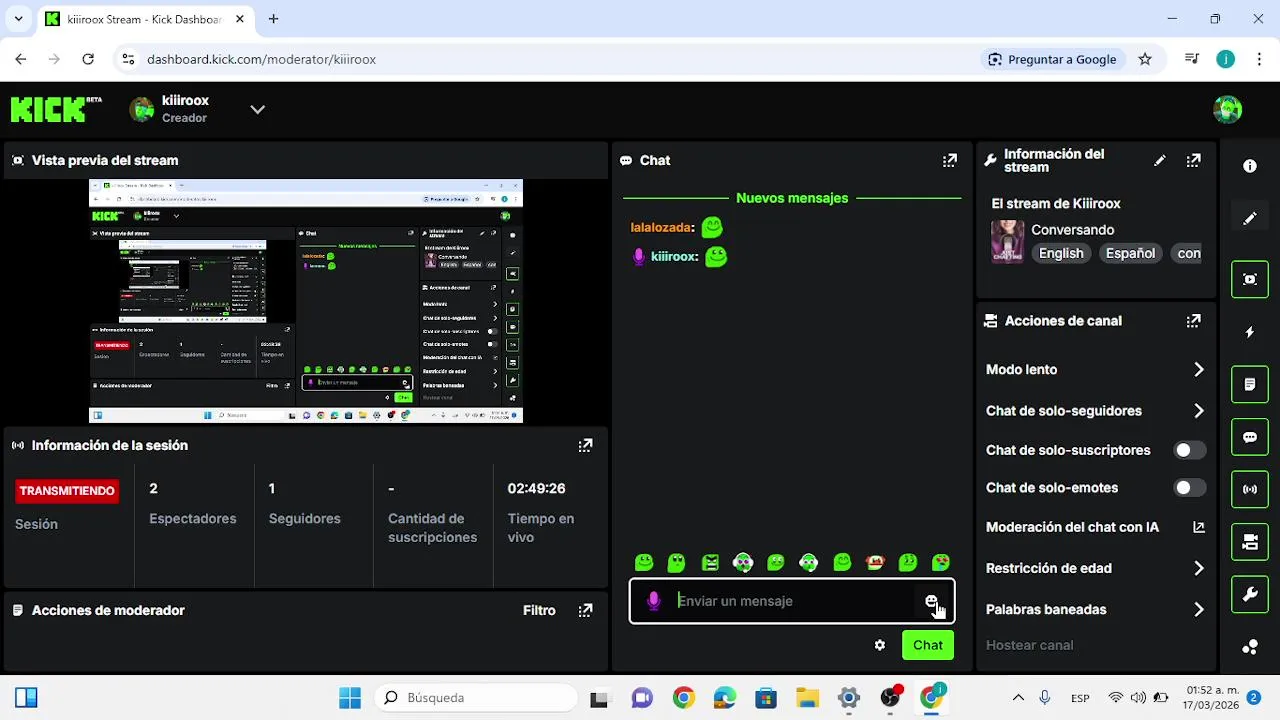Toggle the document notes sidebar icon
This screenshot has height=720, width=1280.
(1250, 384)
